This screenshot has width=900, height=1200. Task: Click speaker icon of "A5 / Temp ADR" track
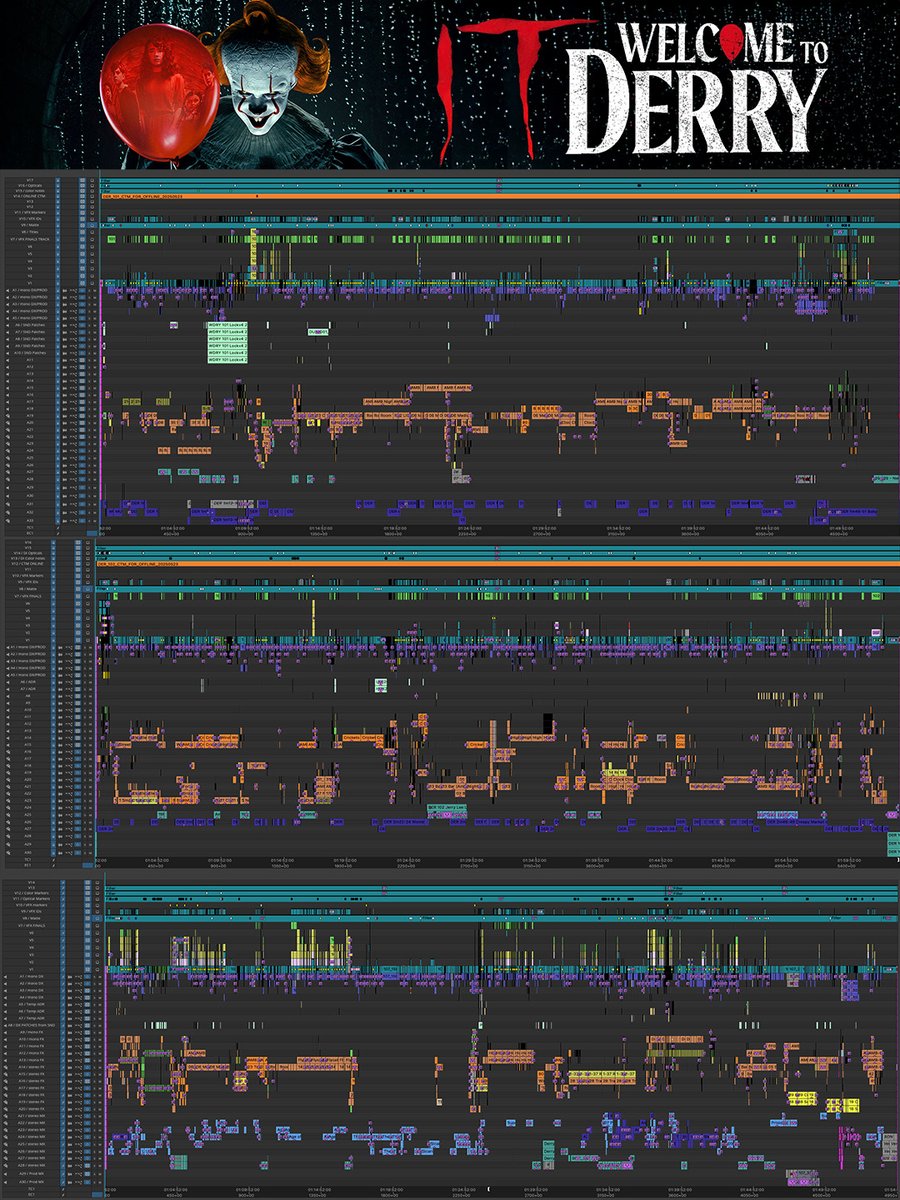[5, 1004]
